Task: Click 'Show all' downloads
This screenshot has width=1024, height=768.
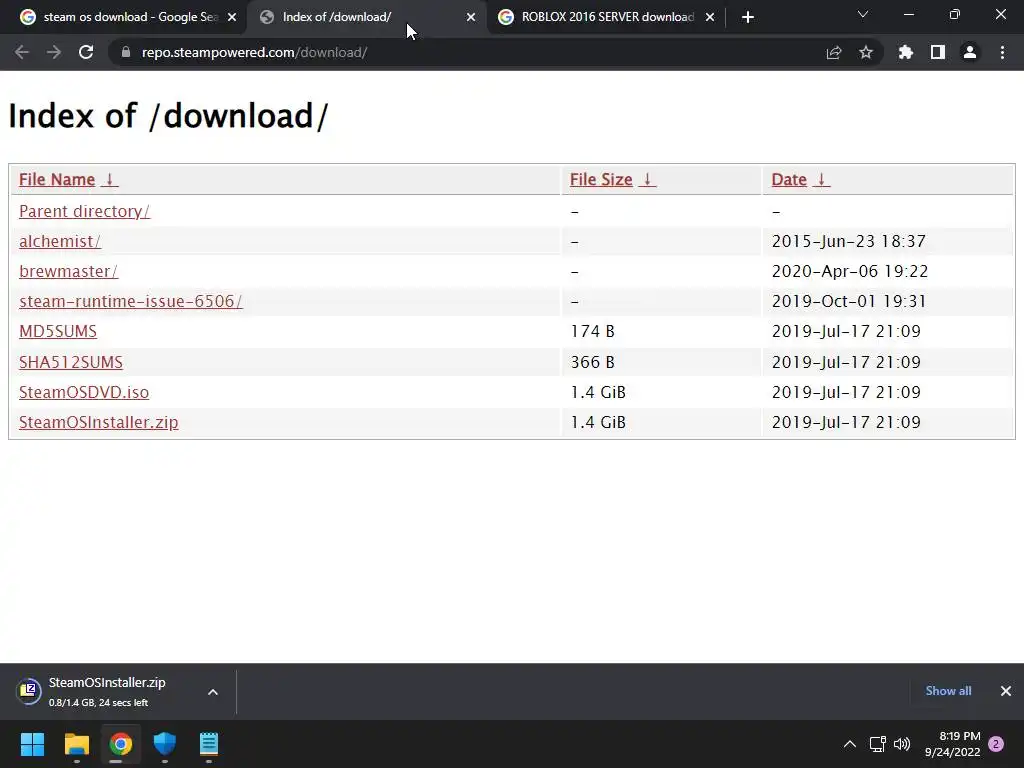Action: [x=948, y=691]
